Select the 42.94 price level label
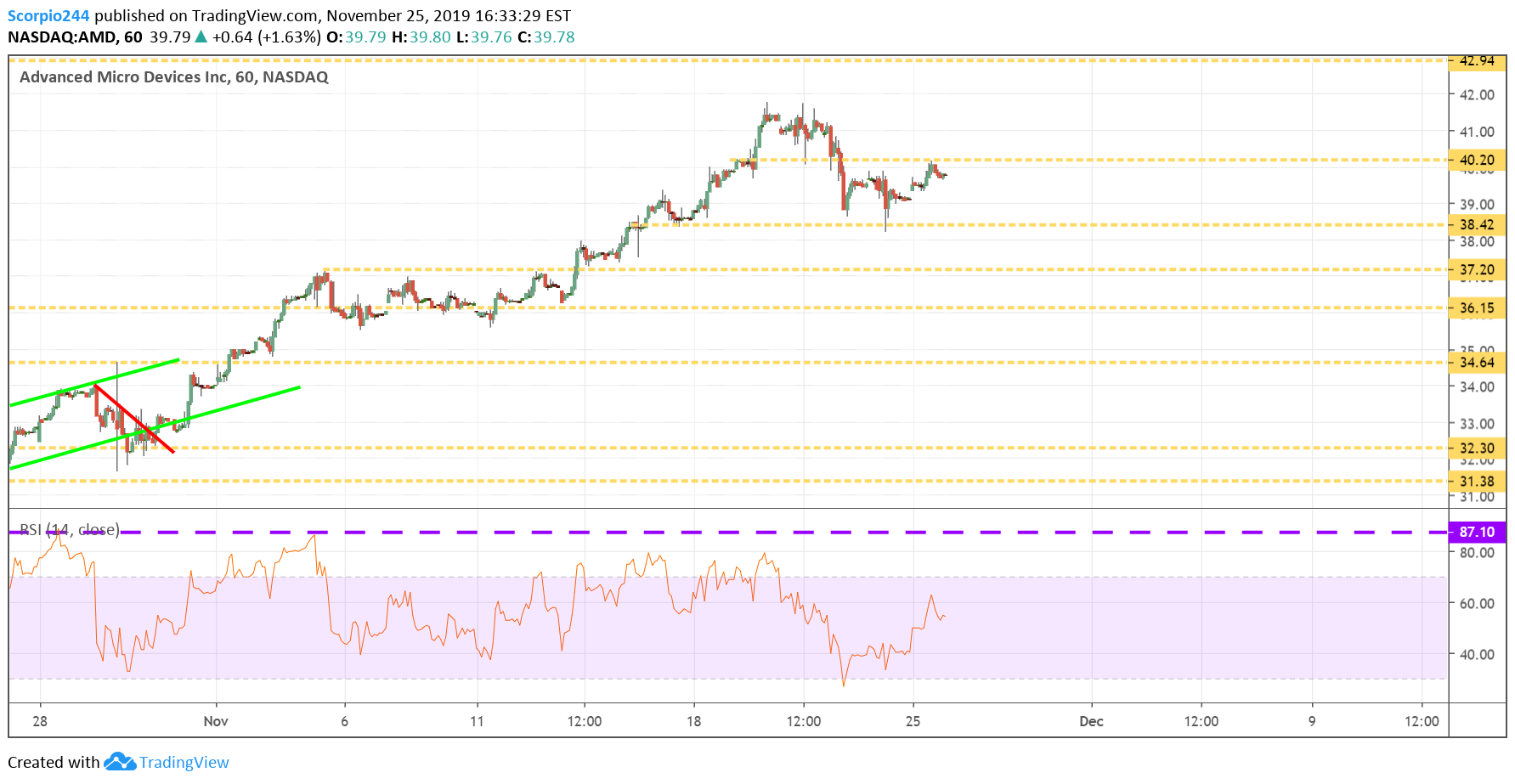 coord(1477,61)
